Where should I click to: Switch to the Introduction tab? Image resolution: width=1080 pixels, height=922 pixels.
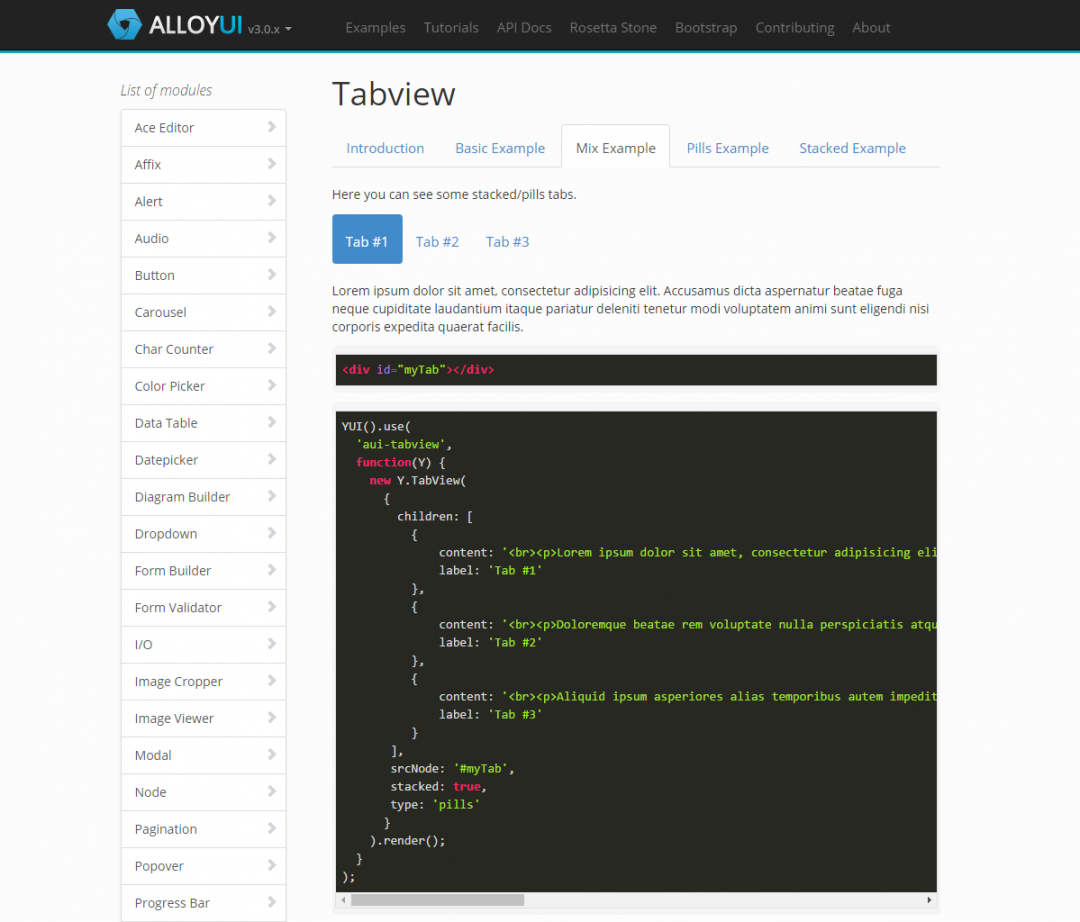(385, 148)
